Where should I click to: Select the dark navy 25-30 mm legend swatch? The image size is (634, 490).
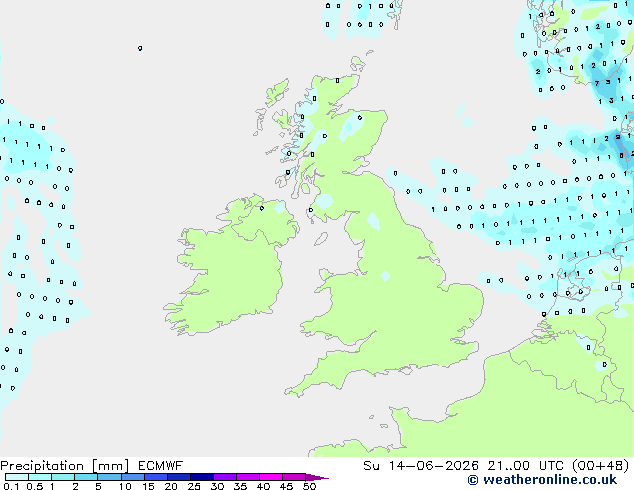tap(202, 477)
